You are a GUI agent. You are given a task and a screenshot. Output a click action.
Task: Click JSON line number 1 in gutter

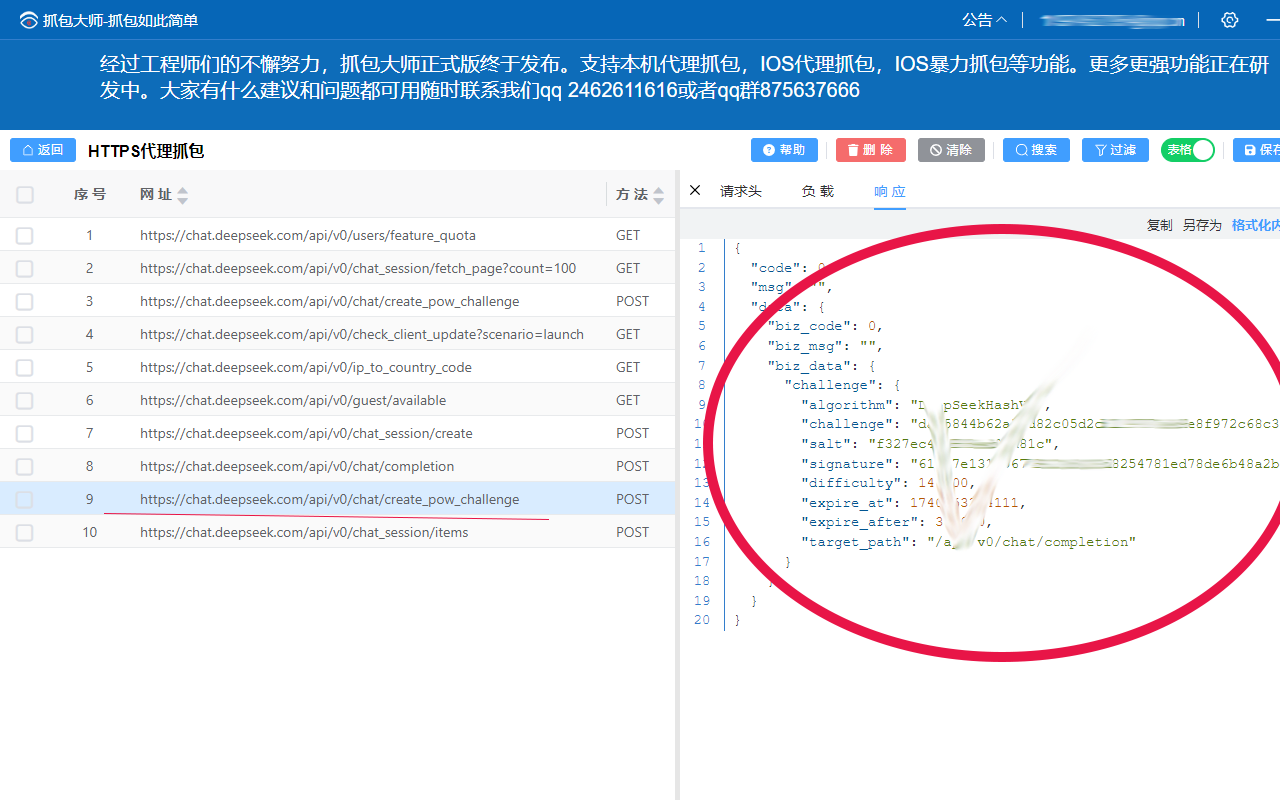(701, 248)
